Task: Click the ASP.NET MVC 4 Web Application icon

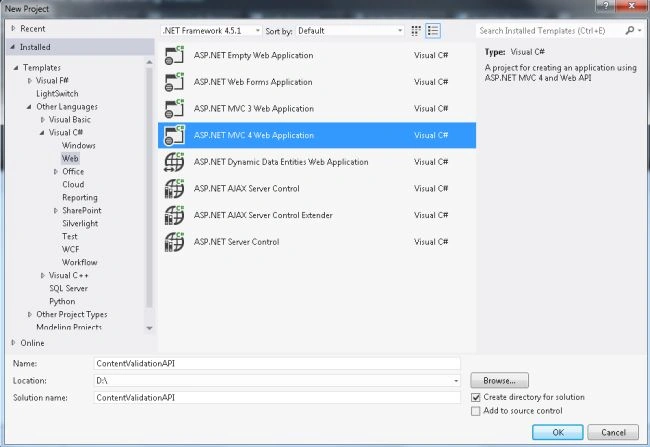Action: [174, 135]
